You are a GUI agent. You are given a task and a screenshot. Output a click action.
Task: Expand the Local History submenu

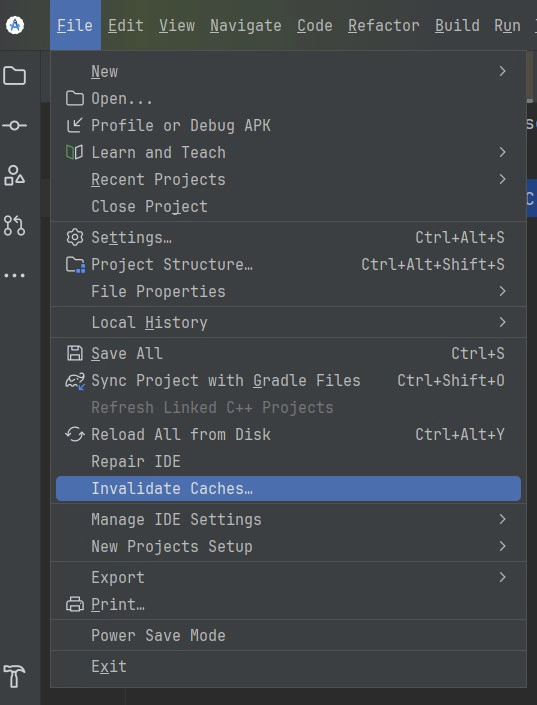[288, 322]
